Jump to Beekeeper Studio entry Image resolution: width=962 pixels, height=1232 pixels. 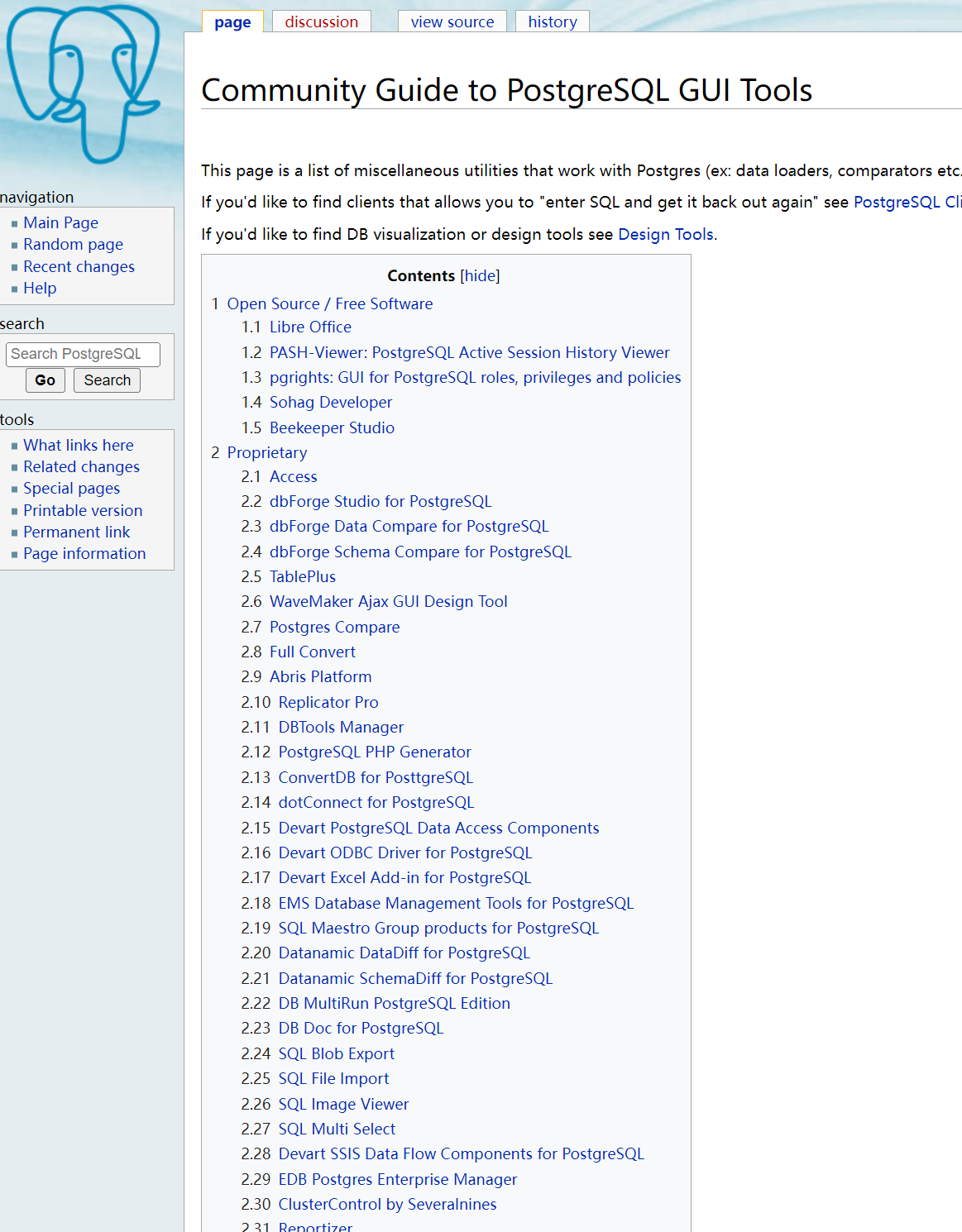pos(332,427)
